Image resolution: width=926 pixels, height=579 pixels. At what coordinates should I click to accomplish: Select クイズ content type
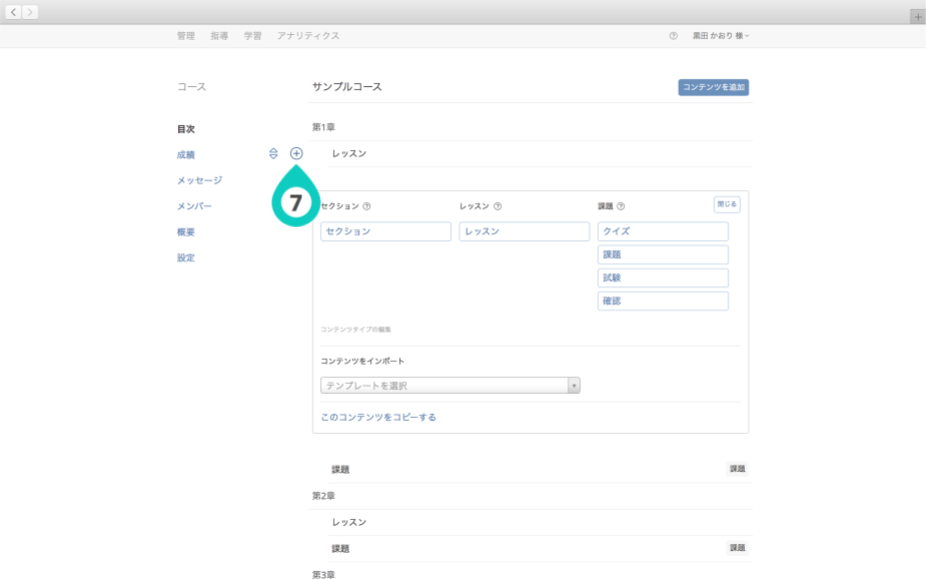[x=662, y=231]
